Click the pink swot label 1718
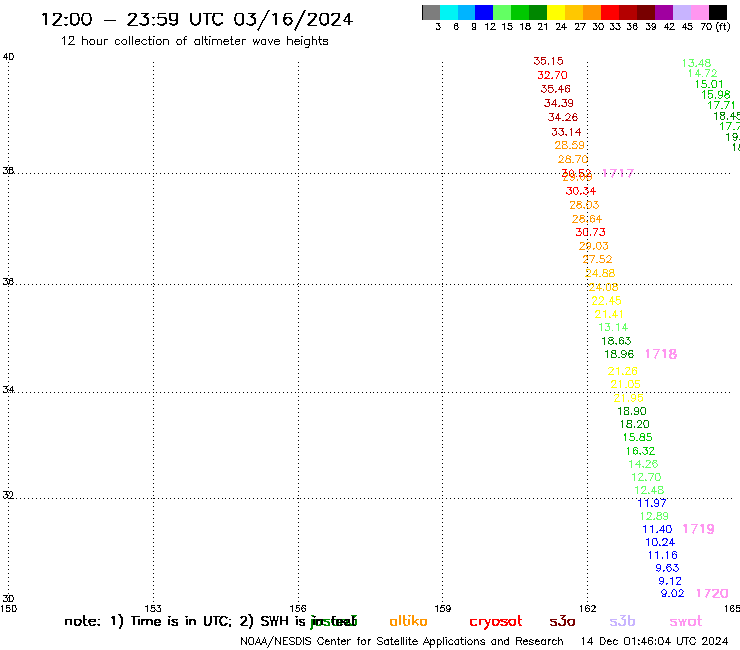 click(x=661, y=354)
